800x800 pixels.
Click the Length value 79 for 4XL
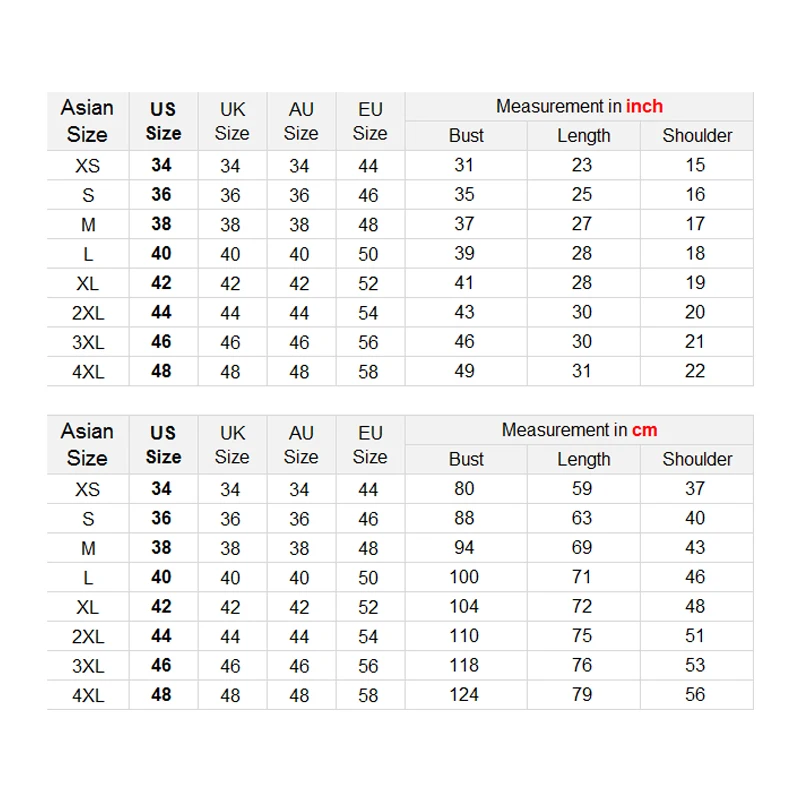point(582,694)
